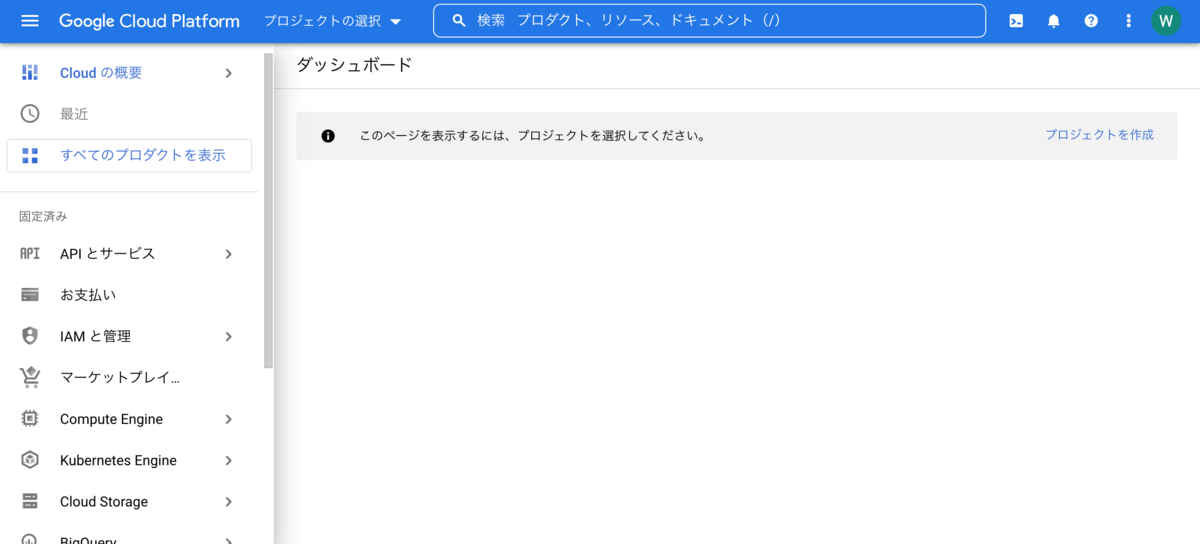Click the お支払い credit card icon
Screen dimensions: 1200x544
click(x=30, y=295)
